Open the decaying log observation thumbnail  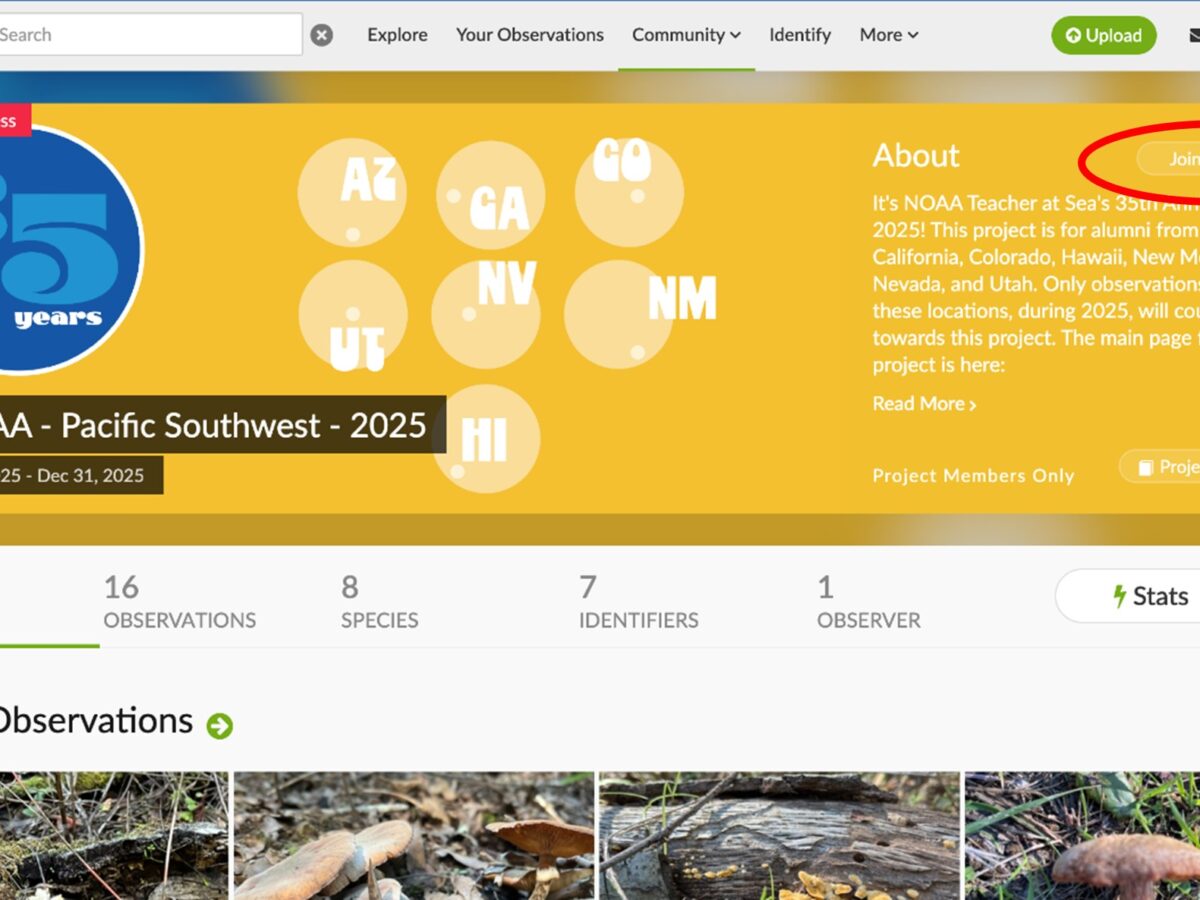click(x=779, y=835)
